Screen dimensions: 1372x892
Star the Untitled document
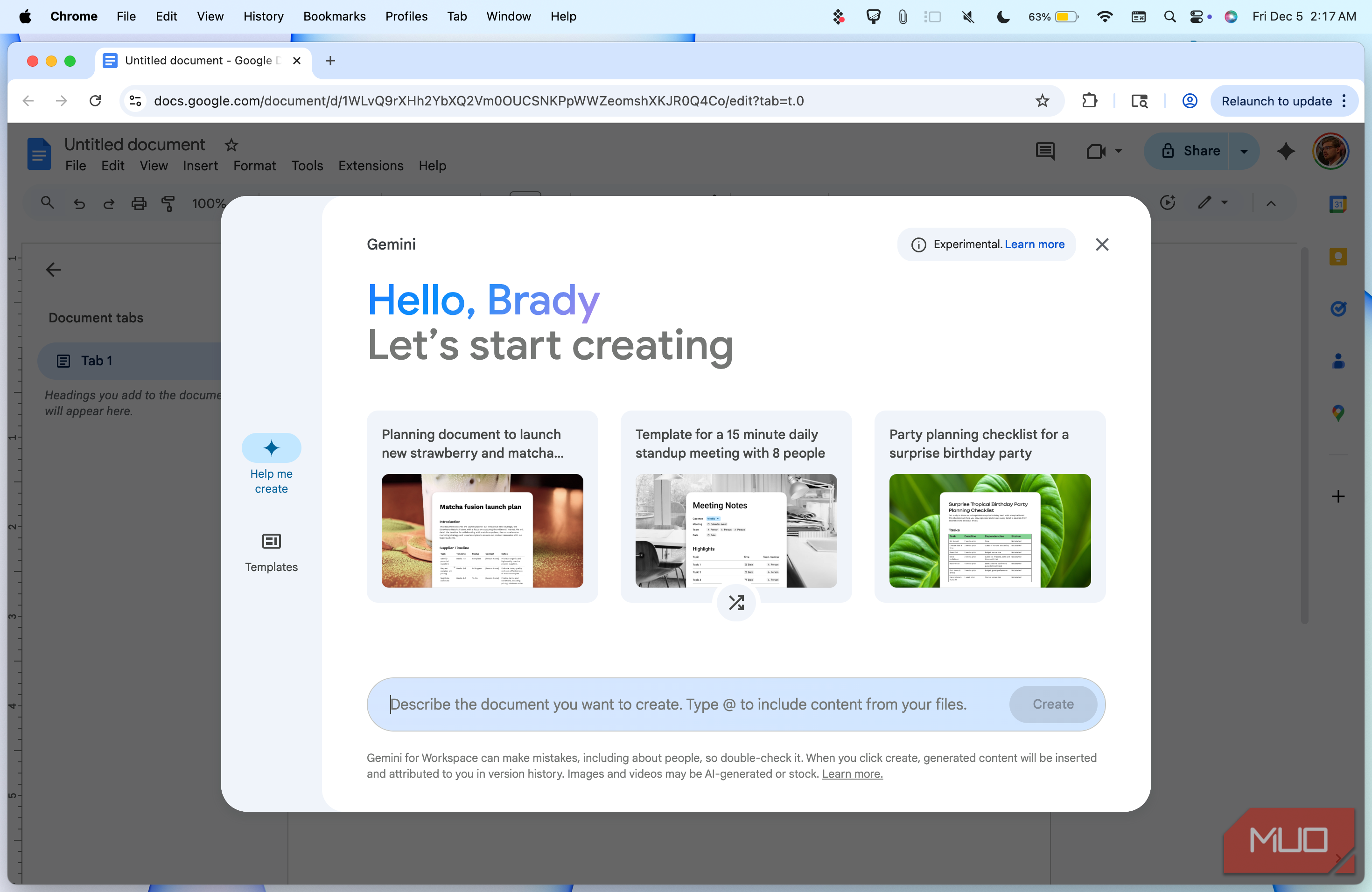(231, 145)
